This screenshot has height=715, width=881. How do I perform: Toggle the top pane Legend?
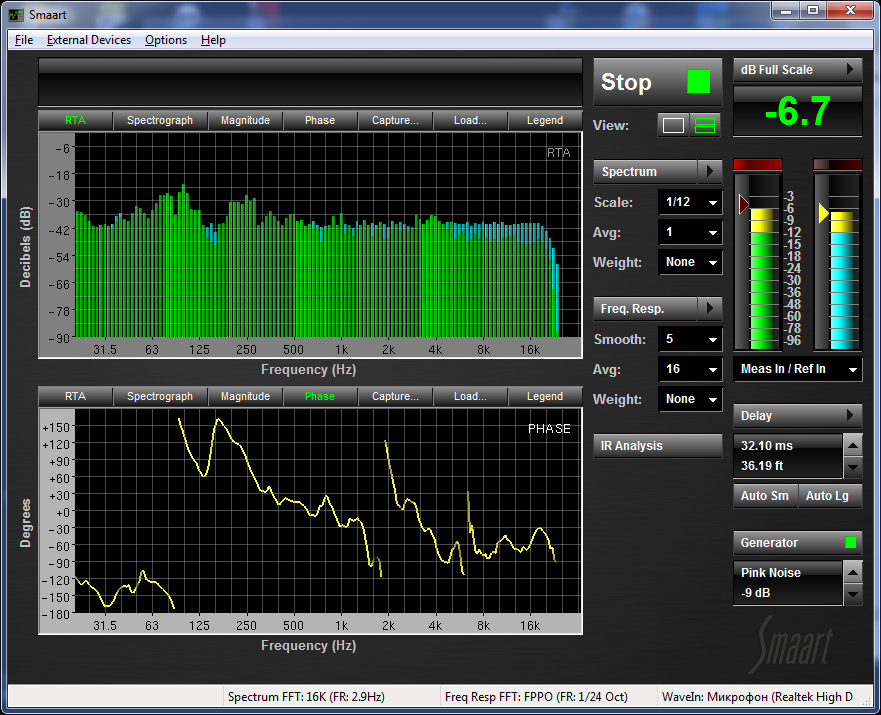pyautogui.click(x=545, y=121)
